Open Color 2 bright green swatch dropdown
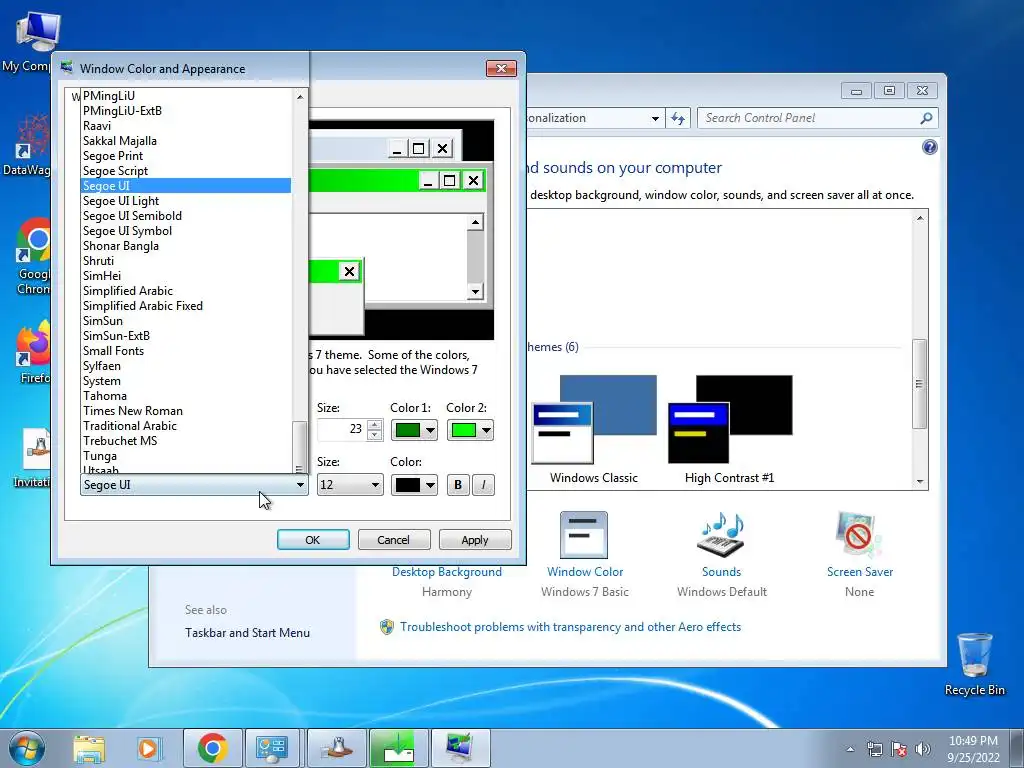This screenshot has width=1024, height=768. (470, 430)
